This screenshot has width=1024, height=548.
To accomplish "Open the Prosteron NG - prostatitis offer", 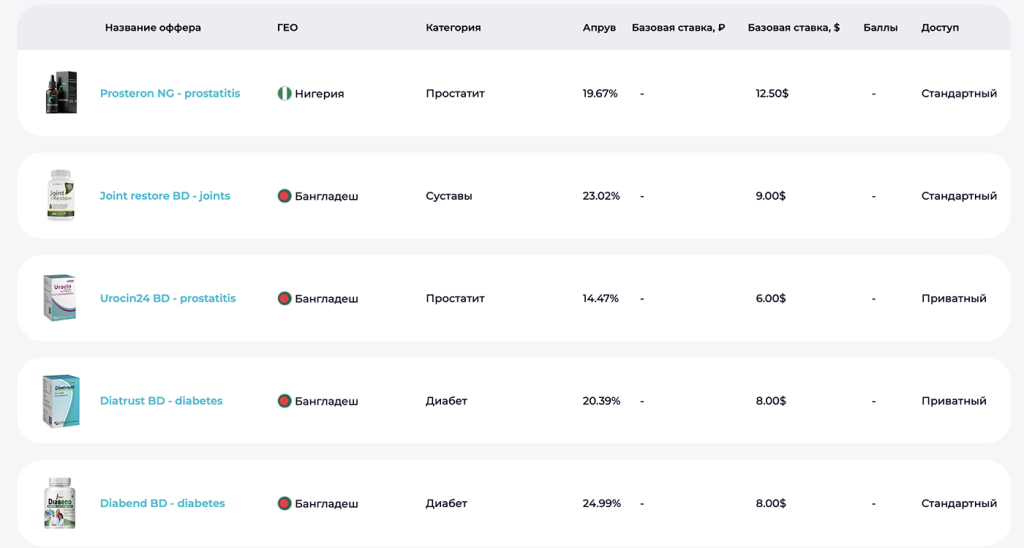I will click(x=170, y=94).
